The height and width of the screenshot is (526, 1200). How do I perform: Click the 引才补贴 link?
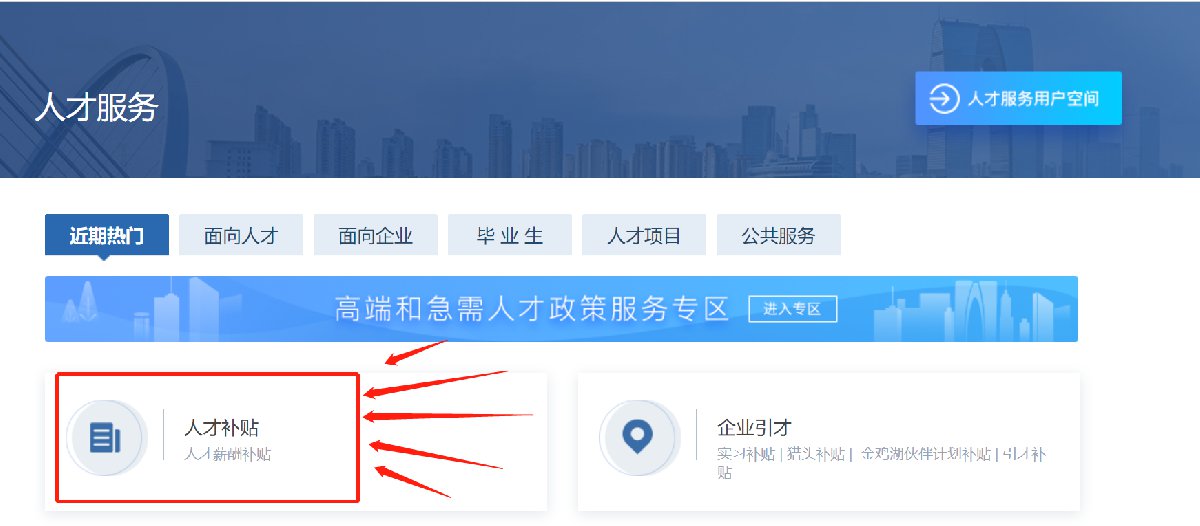click(x=1024, y=454)
